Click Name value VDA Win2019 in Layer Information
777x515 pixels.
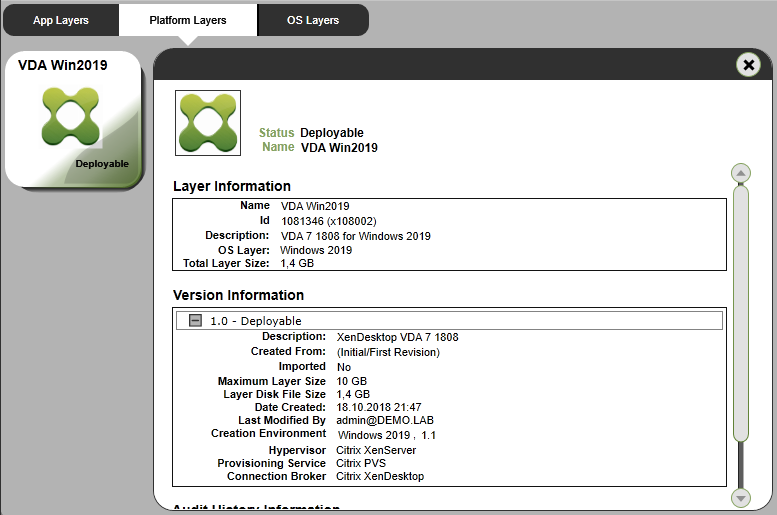(x=315, y=206)
